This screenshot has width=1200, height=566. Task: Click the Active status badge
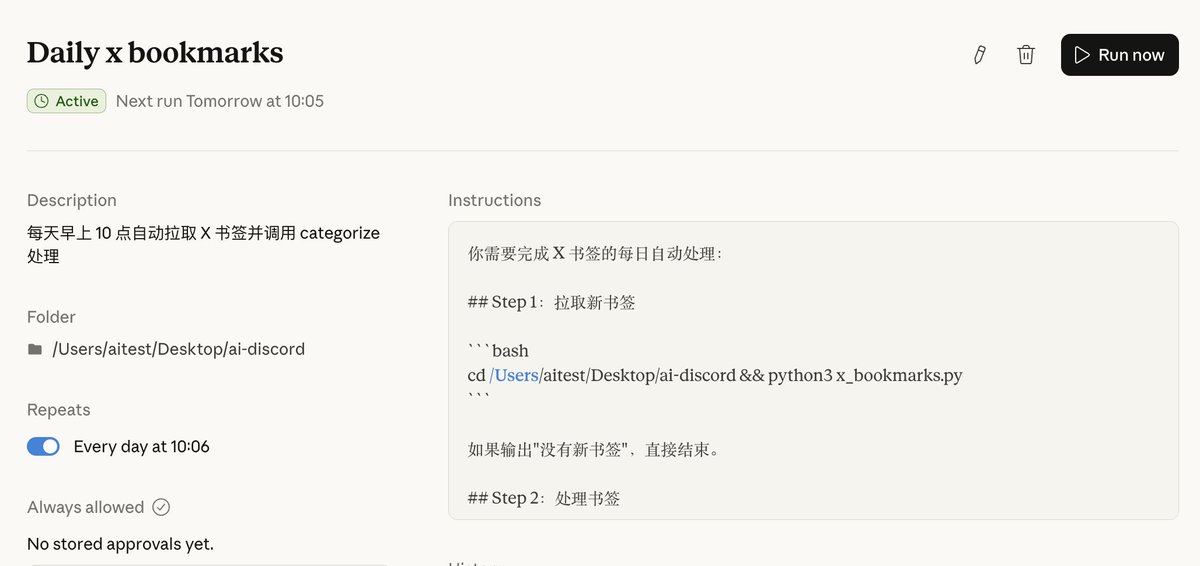[67, 101]
